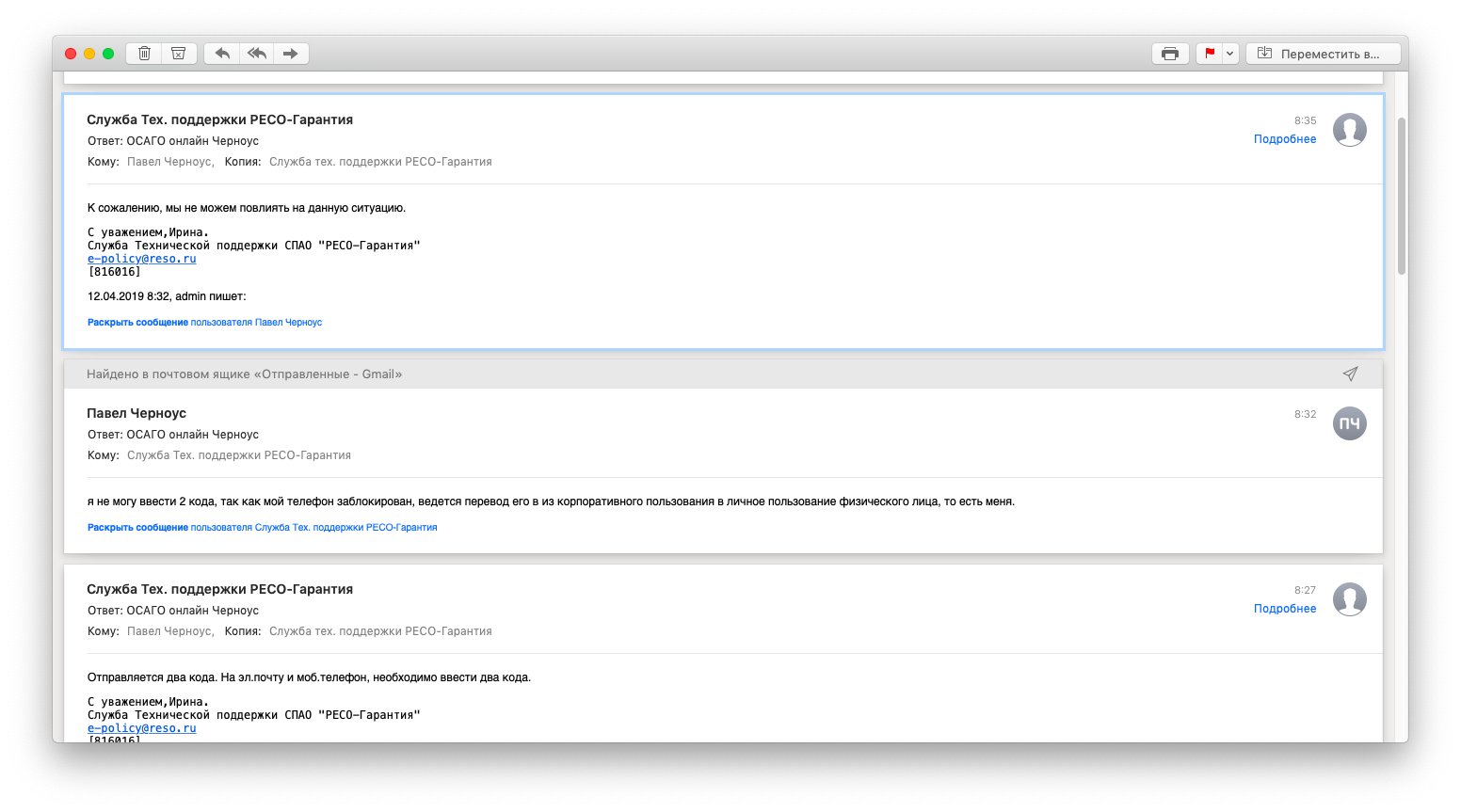This screenshot has width=1461, height=812.
Task: Click recipient Павел Черноус in the 8:27 message
Action: [x=170, y=631]
